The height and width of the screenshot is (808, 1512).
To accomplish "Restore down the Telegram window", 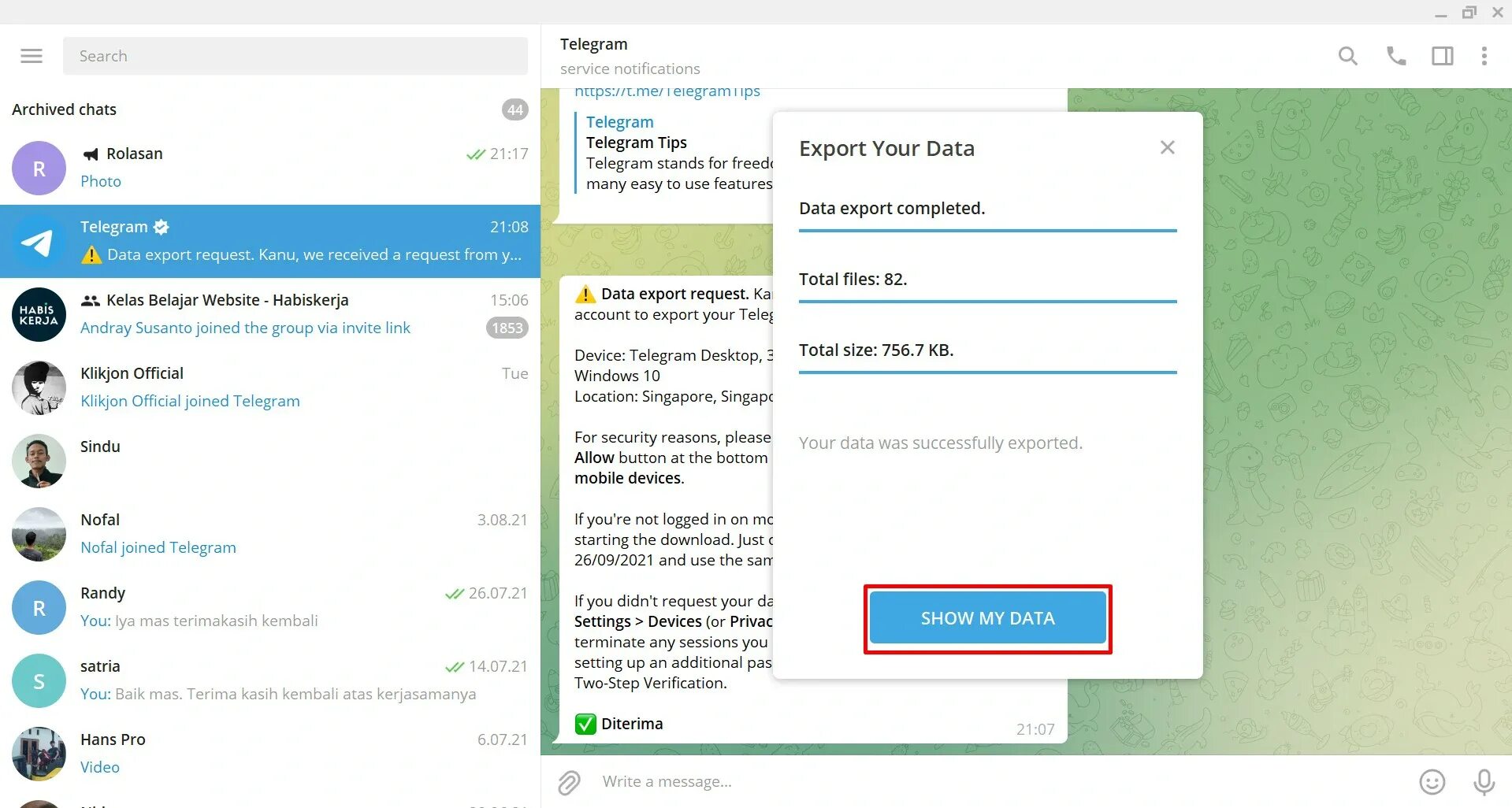I will [x=1469, y=13].
